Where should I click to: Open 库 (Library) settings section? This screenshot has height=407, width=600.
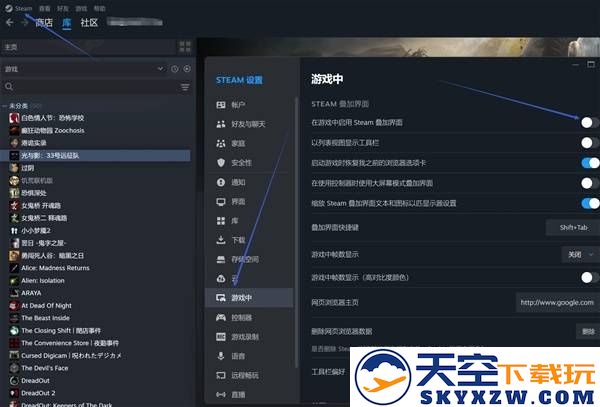point(249,221)
